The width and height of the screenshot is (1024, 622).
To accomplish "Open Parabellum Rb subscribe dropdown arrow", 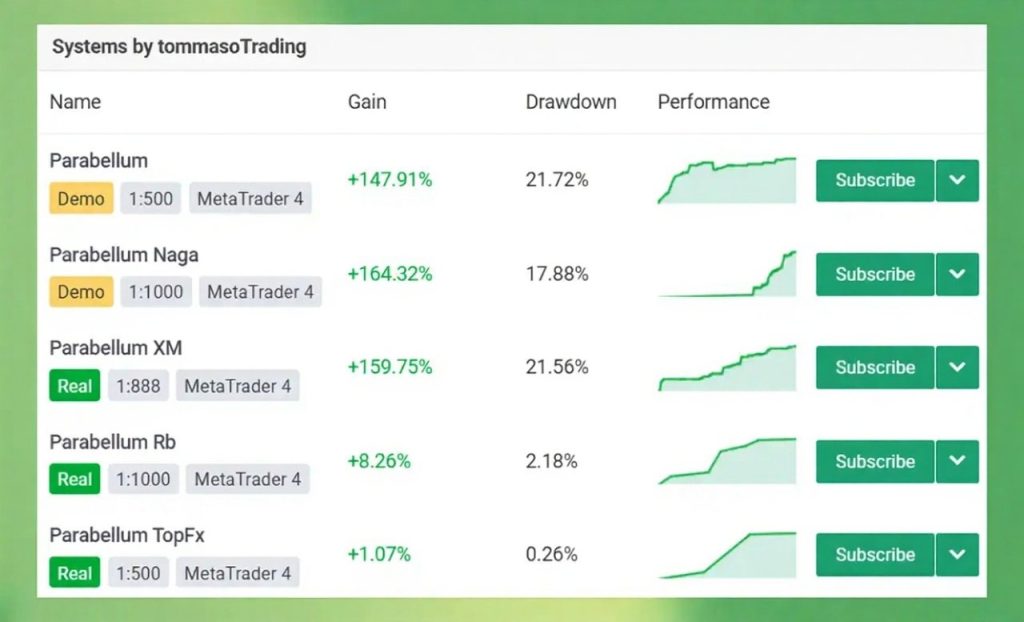I will [957, 461].
